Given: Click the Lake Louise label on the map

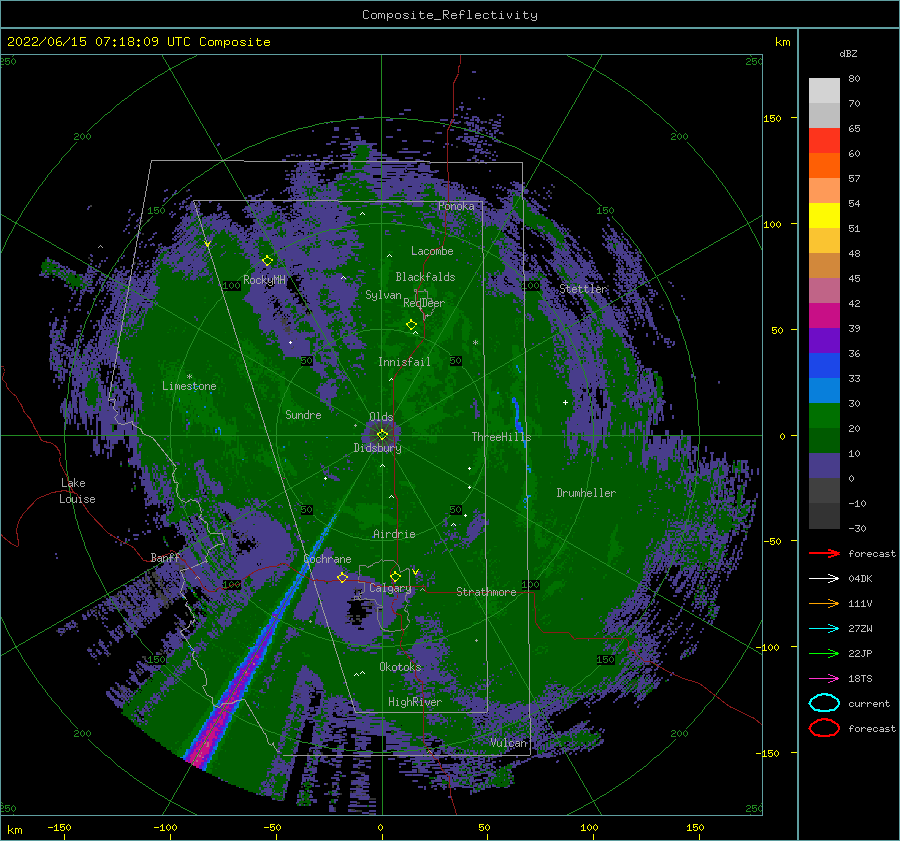Looking at the screenshot, I should coord(77,491).
